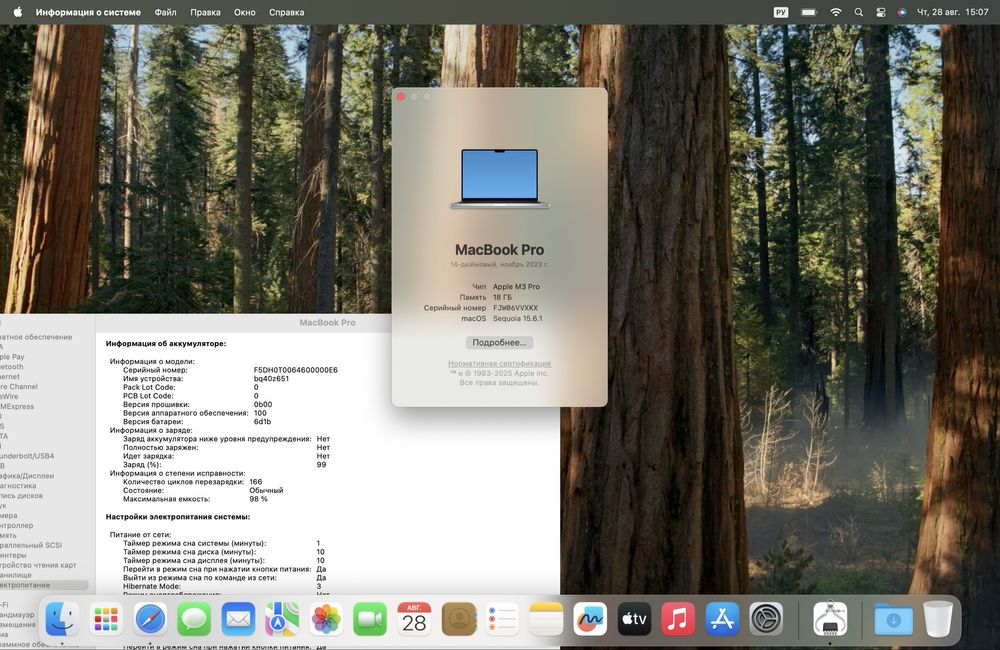
Task: Open System Settings from the Dock
Action: point(766,619)
